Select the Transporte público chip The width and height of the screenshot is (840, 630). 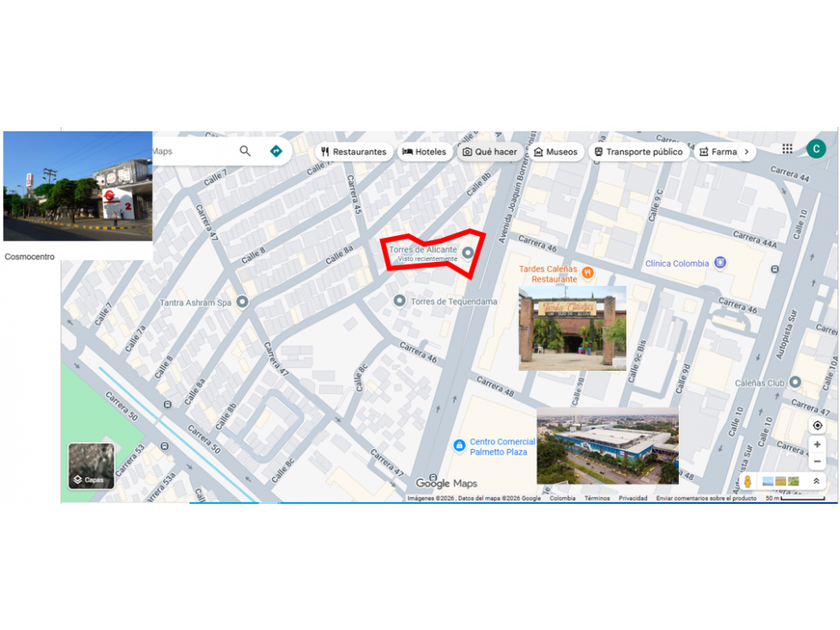pyautogui.click(x=639, y=152)
